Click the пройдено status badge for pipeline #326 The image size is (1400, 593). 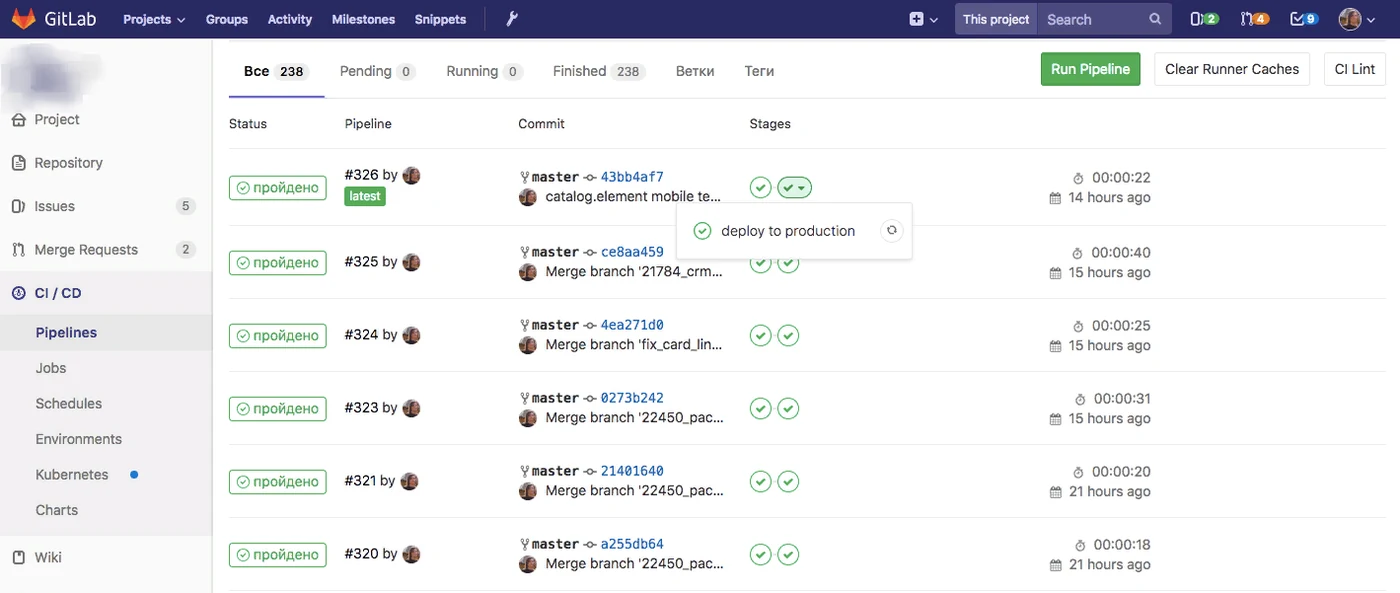[278, 187]
